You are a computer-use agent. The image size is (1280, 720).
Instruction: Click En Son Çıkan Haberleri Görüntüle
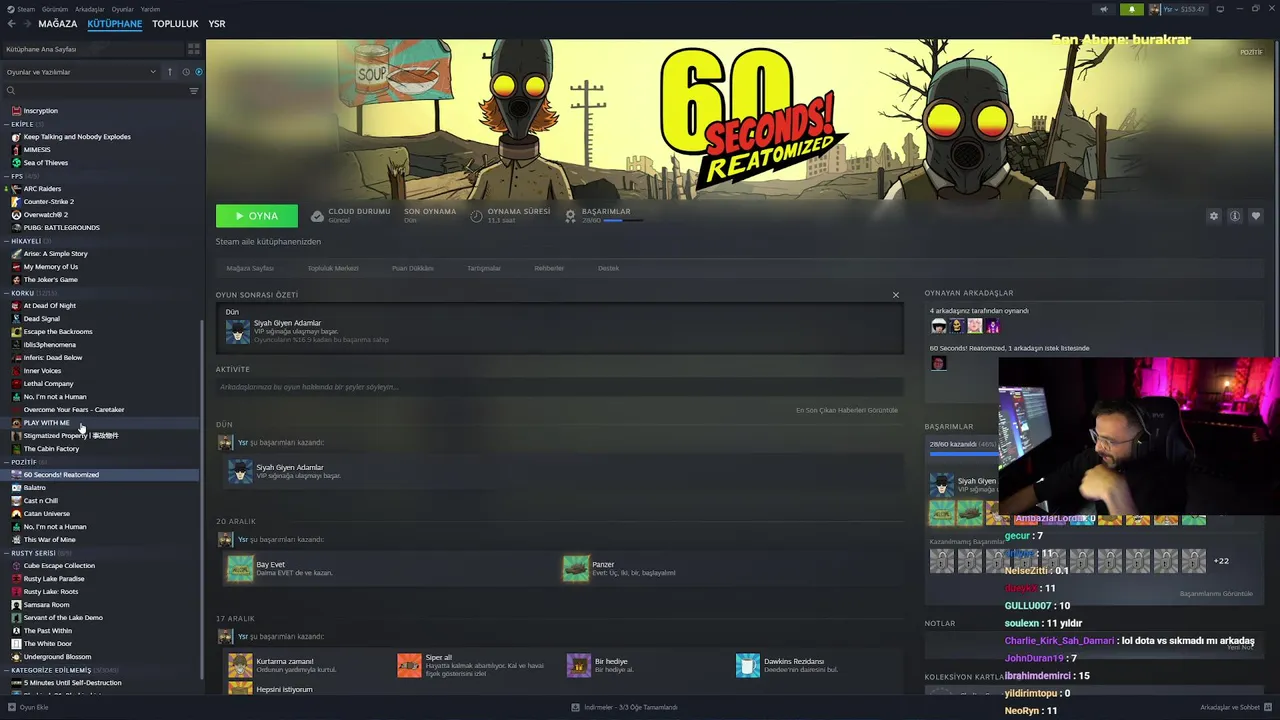847,410
